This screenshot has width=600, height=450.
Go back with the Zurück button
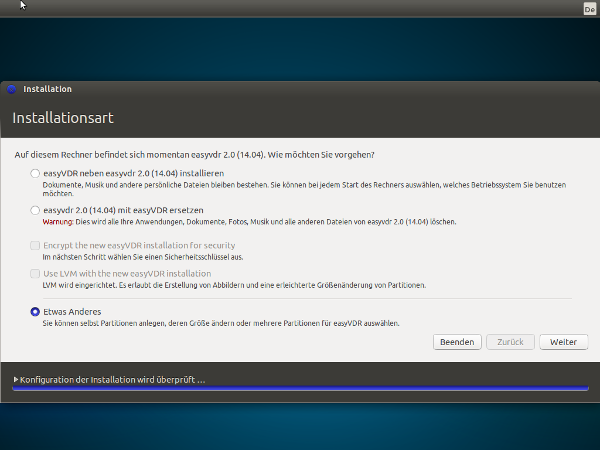point(510,342)
